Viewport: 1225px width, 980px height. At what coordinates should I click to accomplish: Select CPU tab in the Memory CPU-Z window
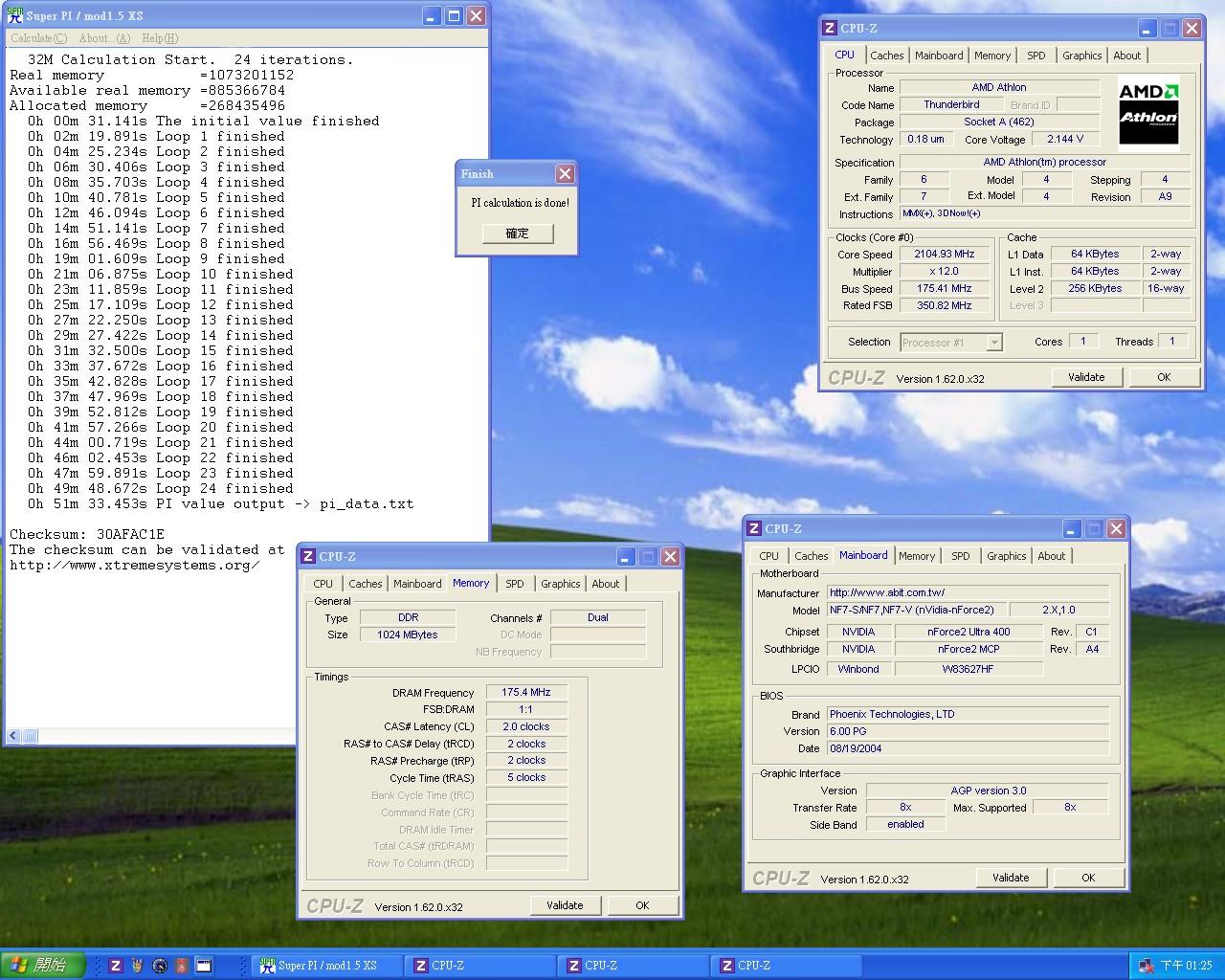pyautogui.click(x=323, y=584)
